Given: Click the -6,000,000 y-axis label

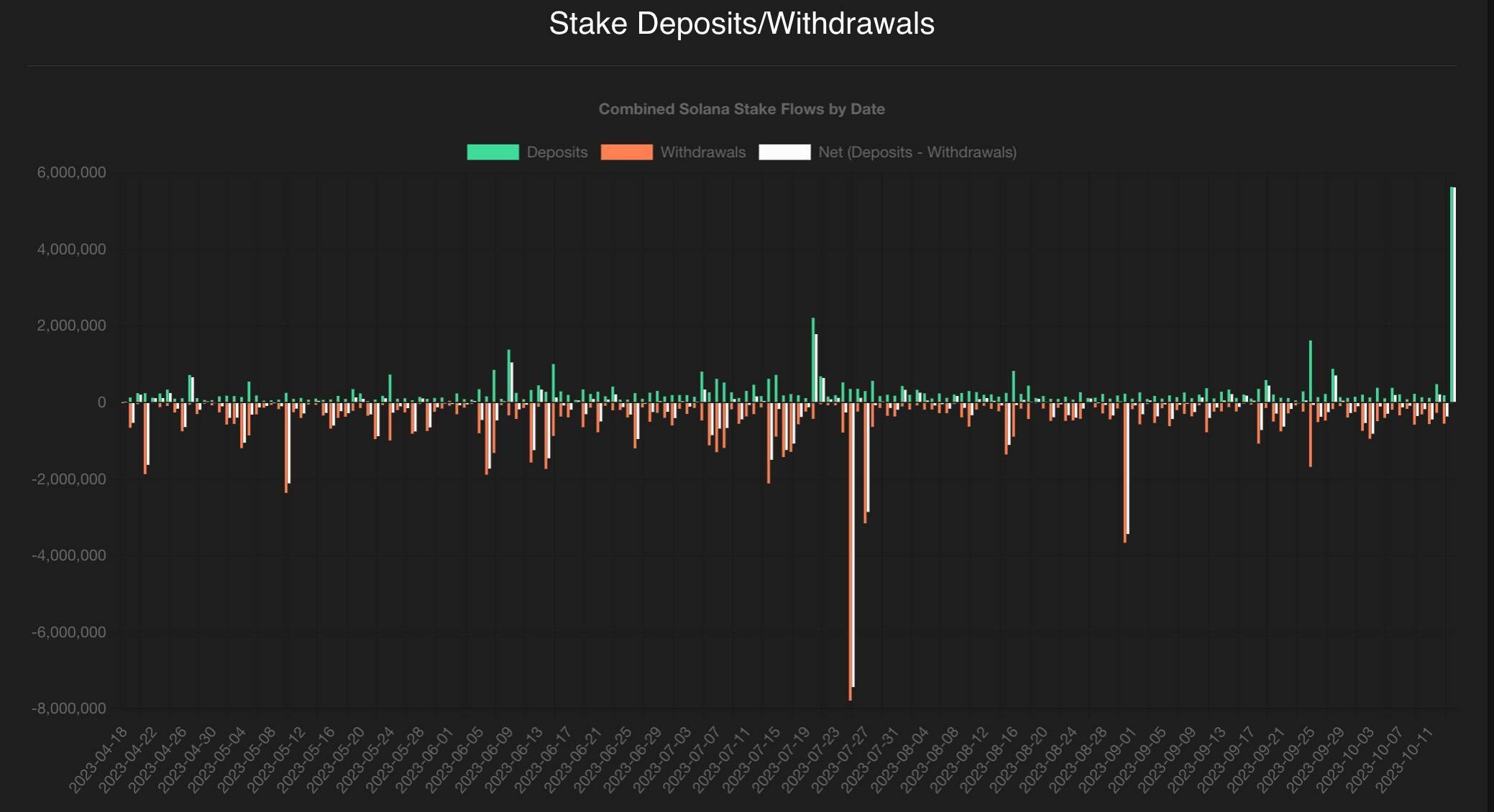Looking at the screenshot, I should (x=68, y=632).
